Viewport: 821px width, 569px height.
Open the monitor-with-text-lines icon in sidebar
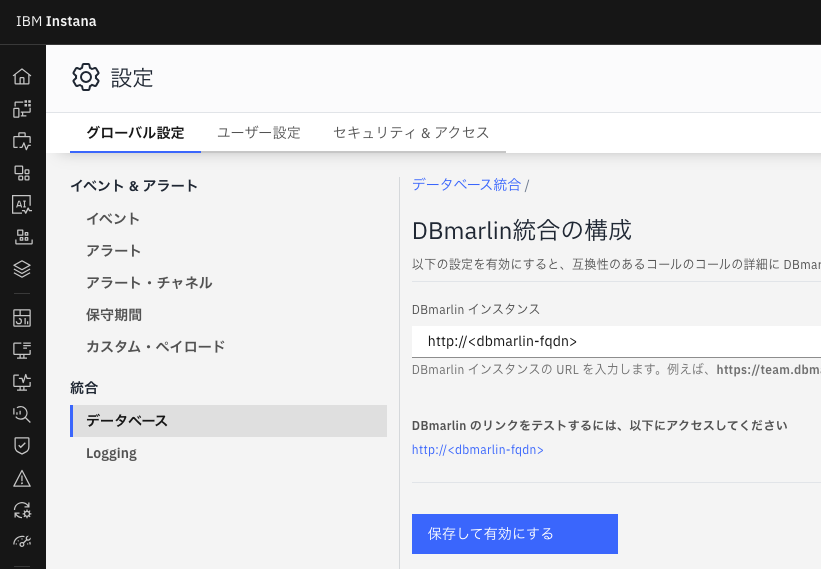22,350
